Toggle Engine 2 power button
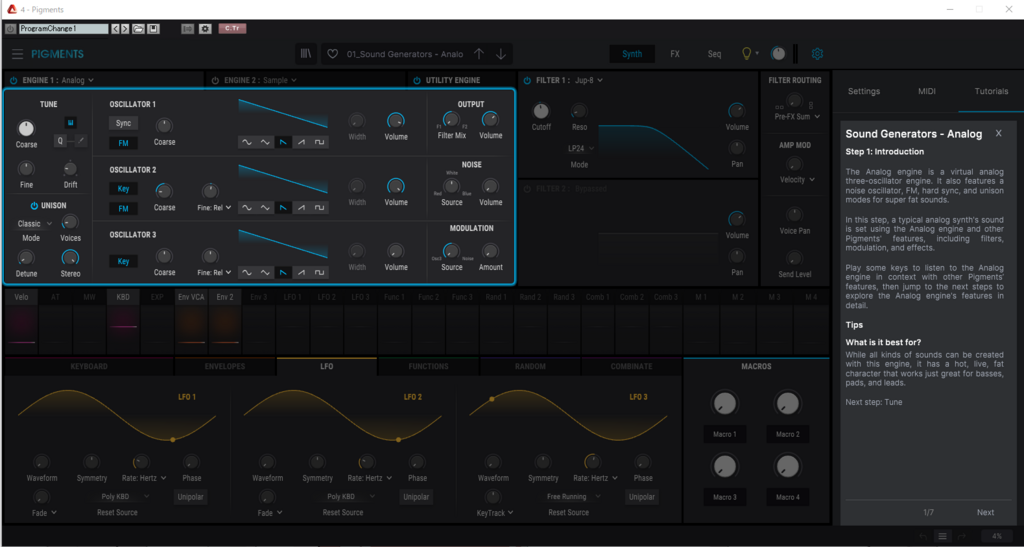The width and height of the screenshot is (1024, 547). pos(215,80)
